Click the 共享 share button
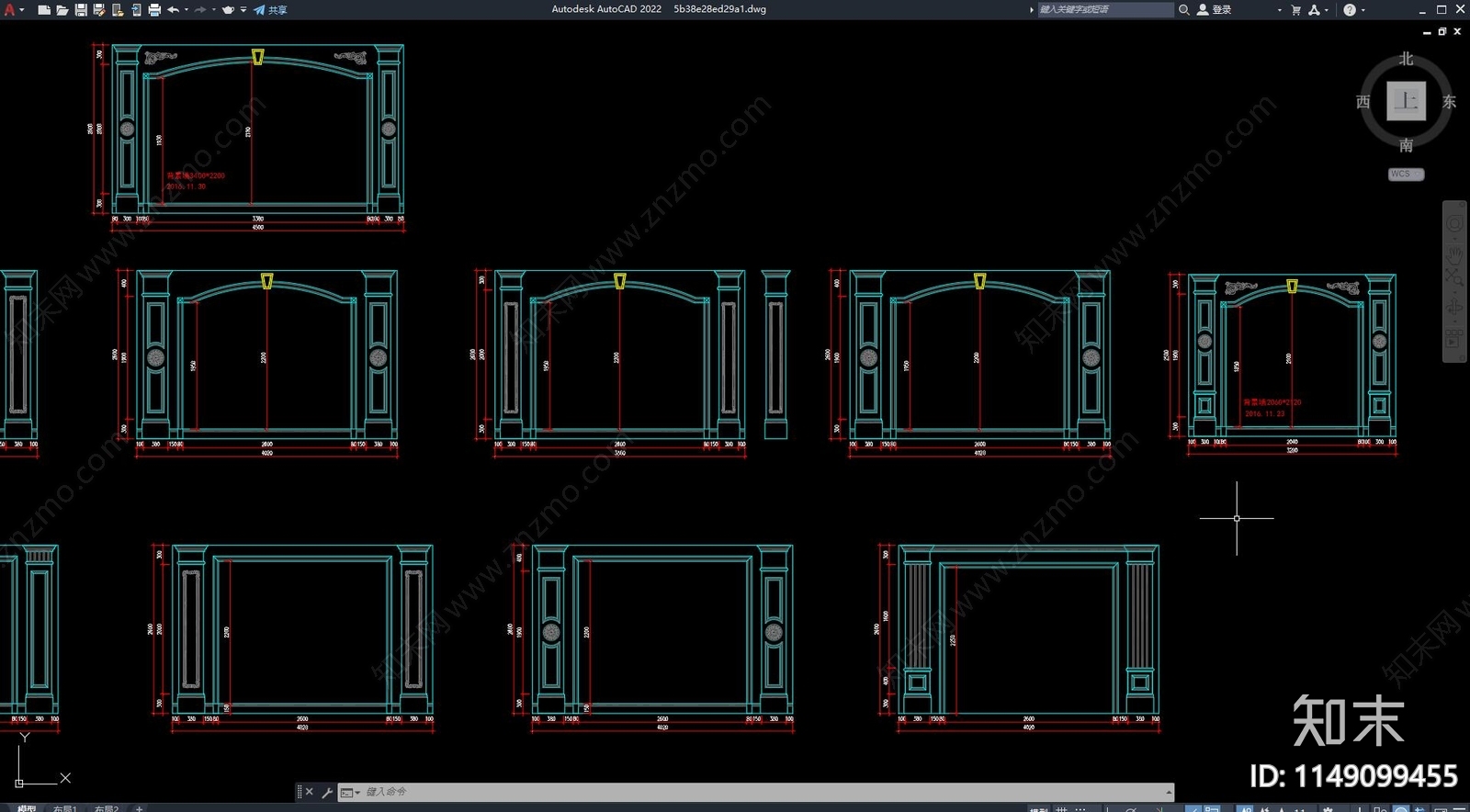Screen dimensions: 1470x812 (x=271, y=10)
